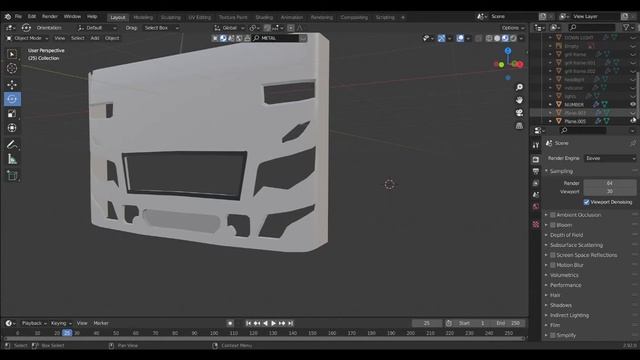
Task: Click the Z axis gizmo dot
Action: (x=508, y=51)
